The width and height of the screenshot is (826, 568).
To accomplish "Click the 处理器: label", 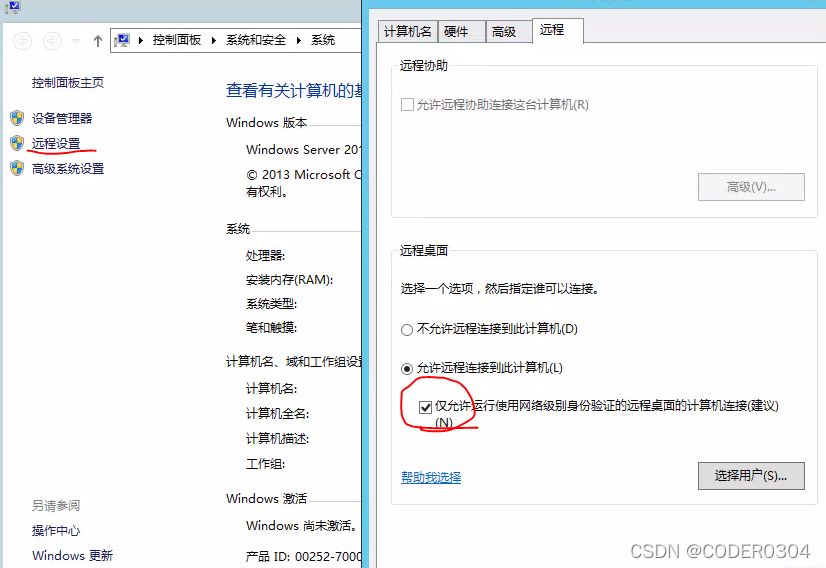I will point(265,256).
